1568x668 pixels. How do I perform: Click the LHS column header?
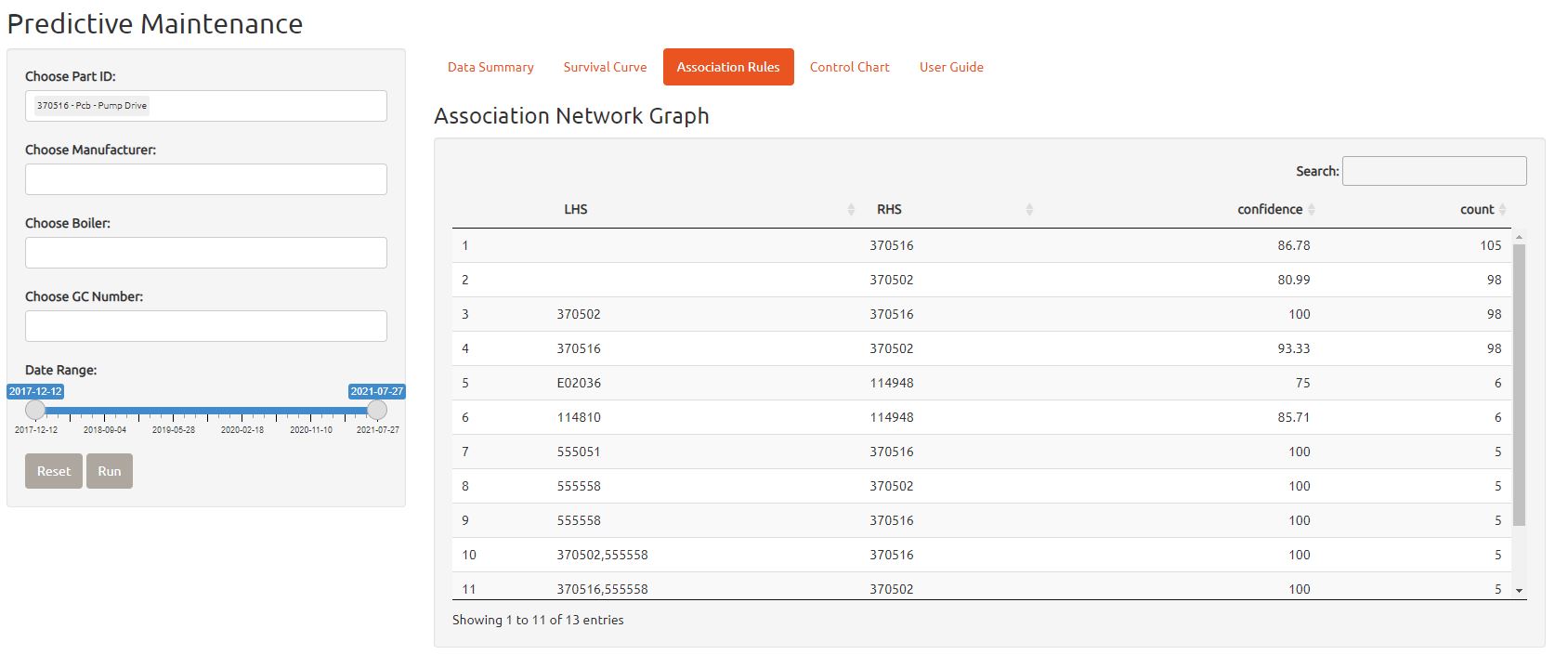576,210
